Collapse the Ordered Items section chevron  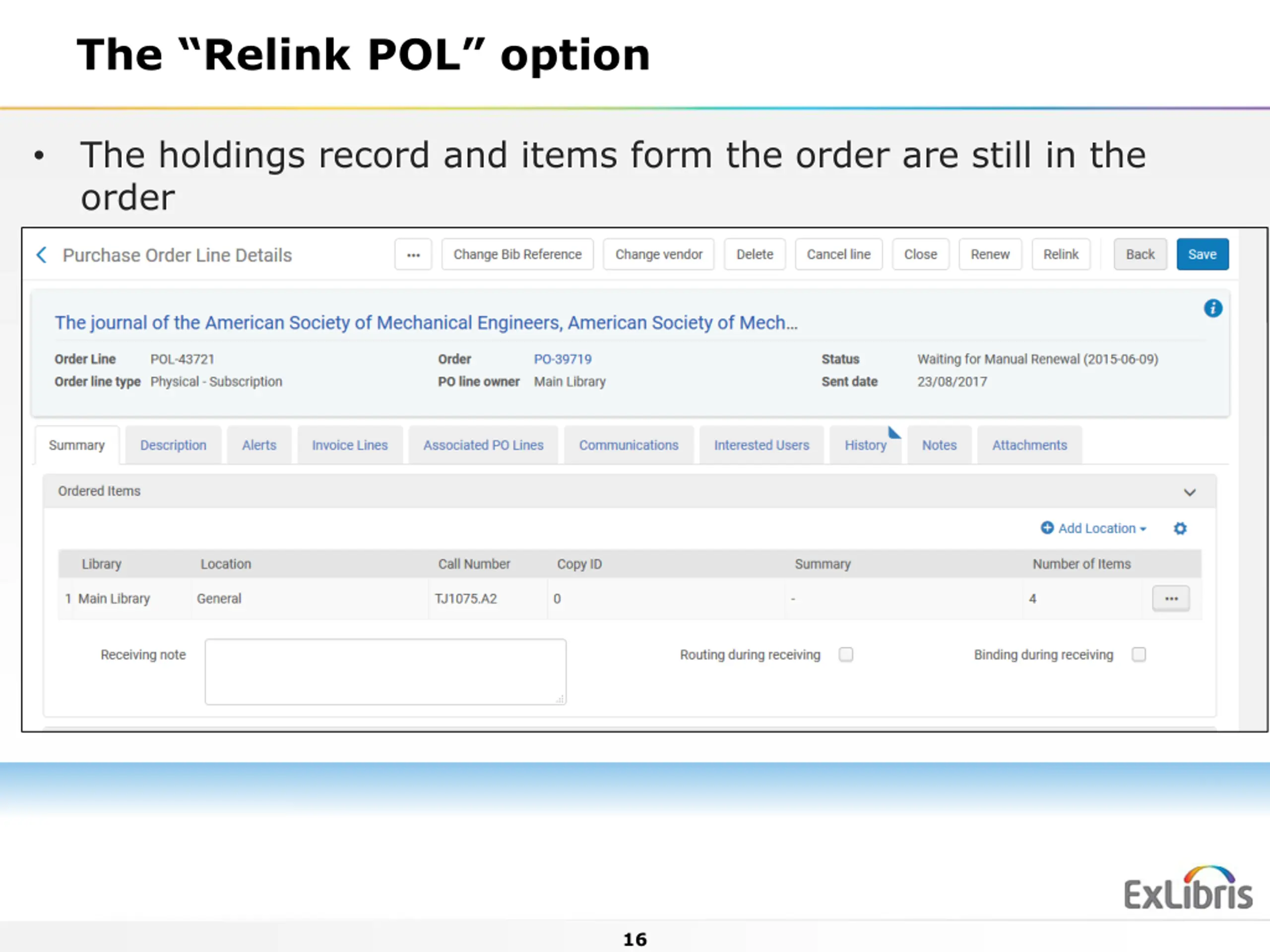pos(1190,492)
